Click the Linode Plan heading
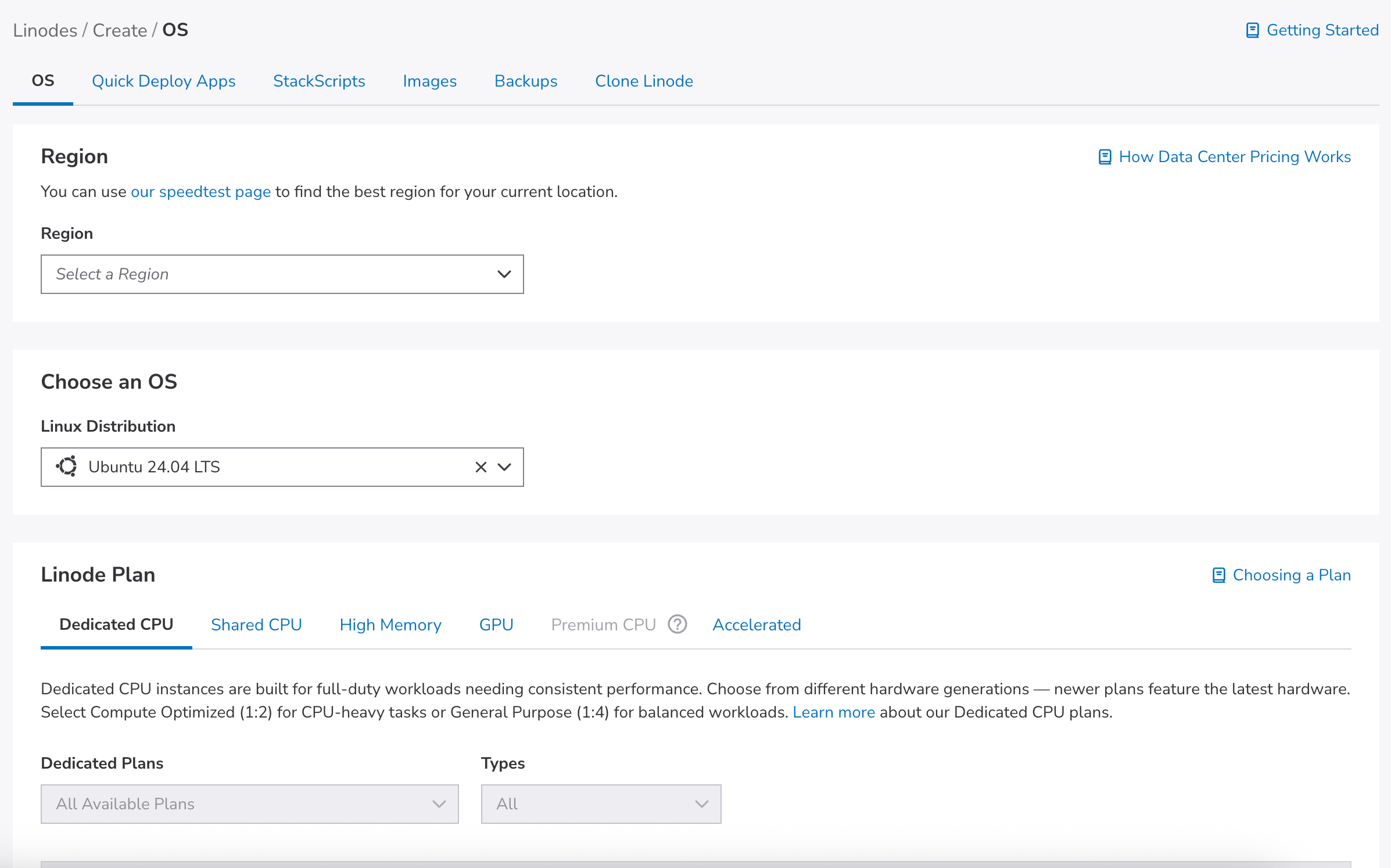Screen dimensions: 1391x868 [98, 575]
